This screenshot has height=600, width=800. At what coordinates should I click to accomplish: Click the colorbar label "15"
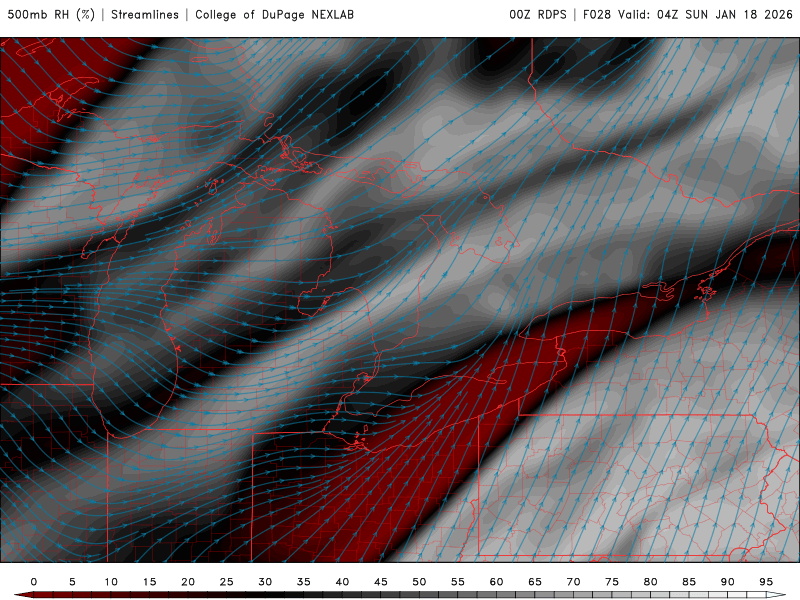pyautogui.click(x=149, y=582)
